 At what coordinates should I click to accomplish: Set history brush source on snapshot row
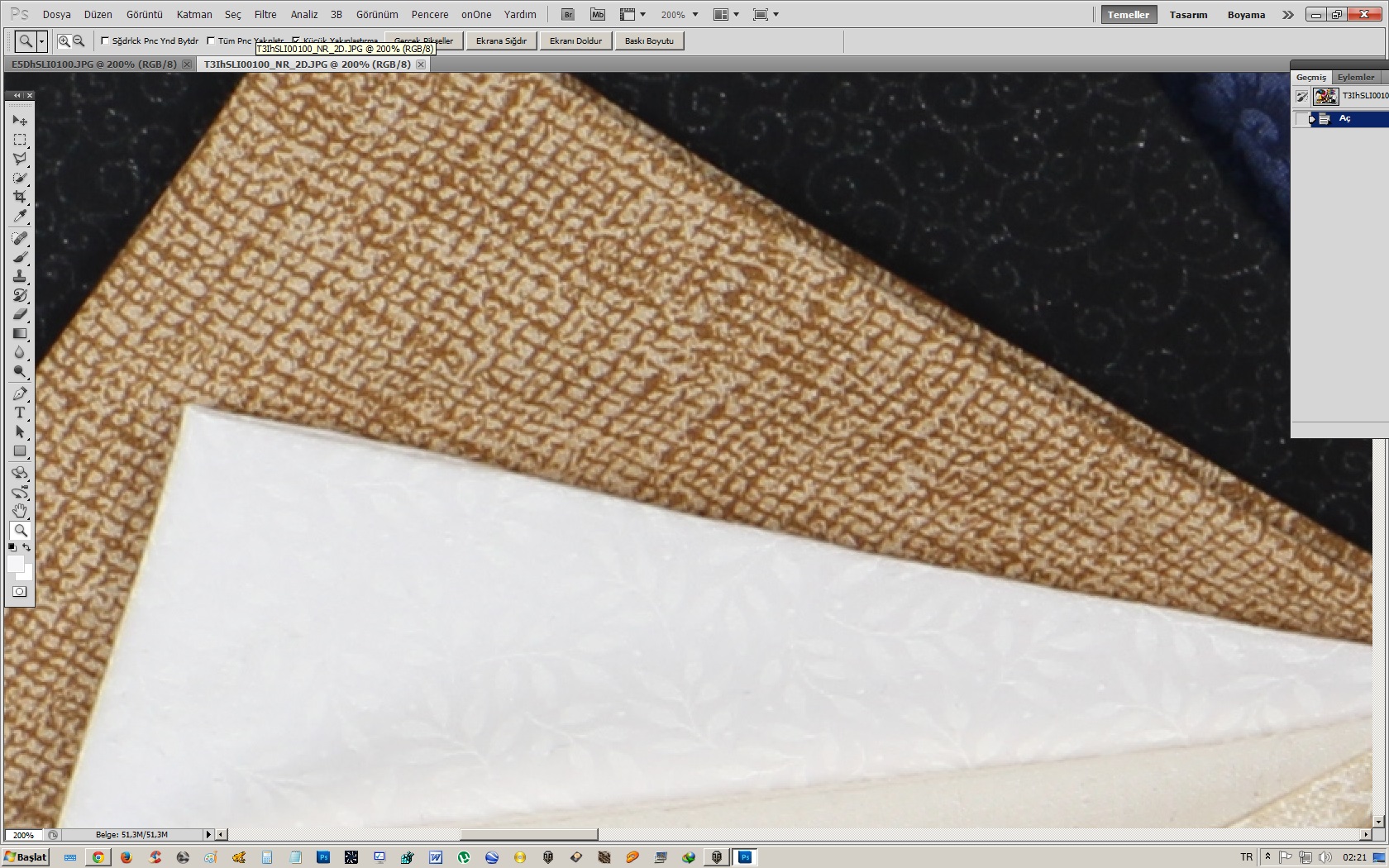(x=1302, y=97)
